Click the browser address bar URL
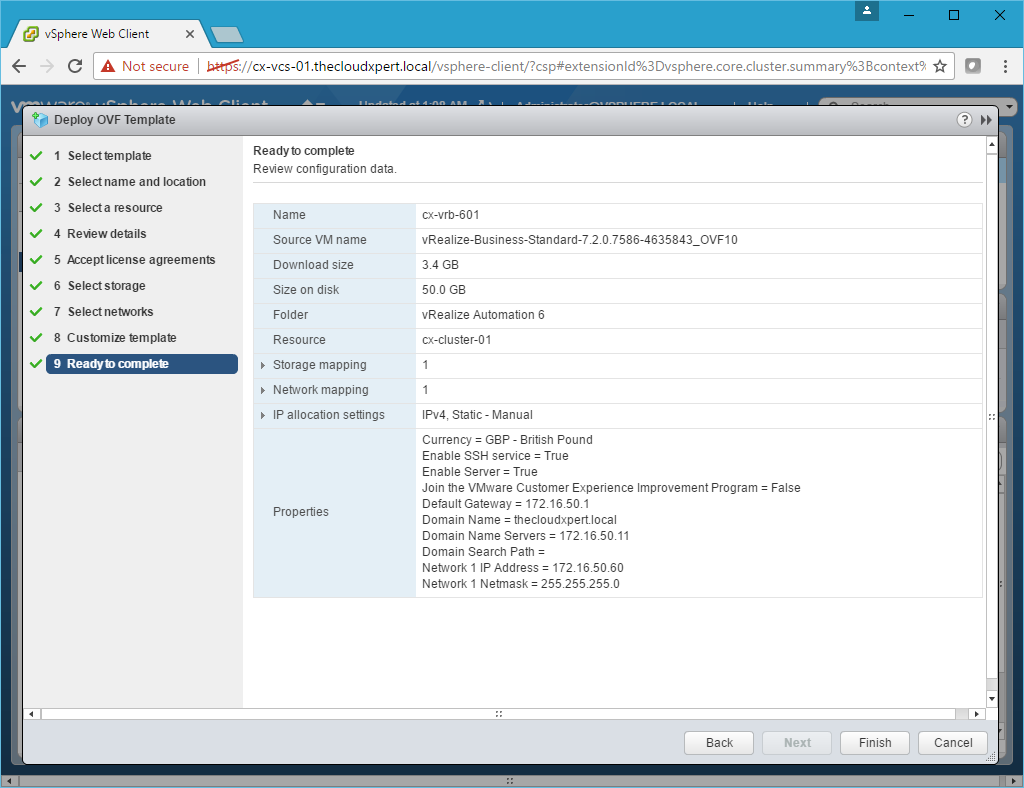Viewport: 1024px width, 788px height. pyautogui.click(x=560, y=66)
